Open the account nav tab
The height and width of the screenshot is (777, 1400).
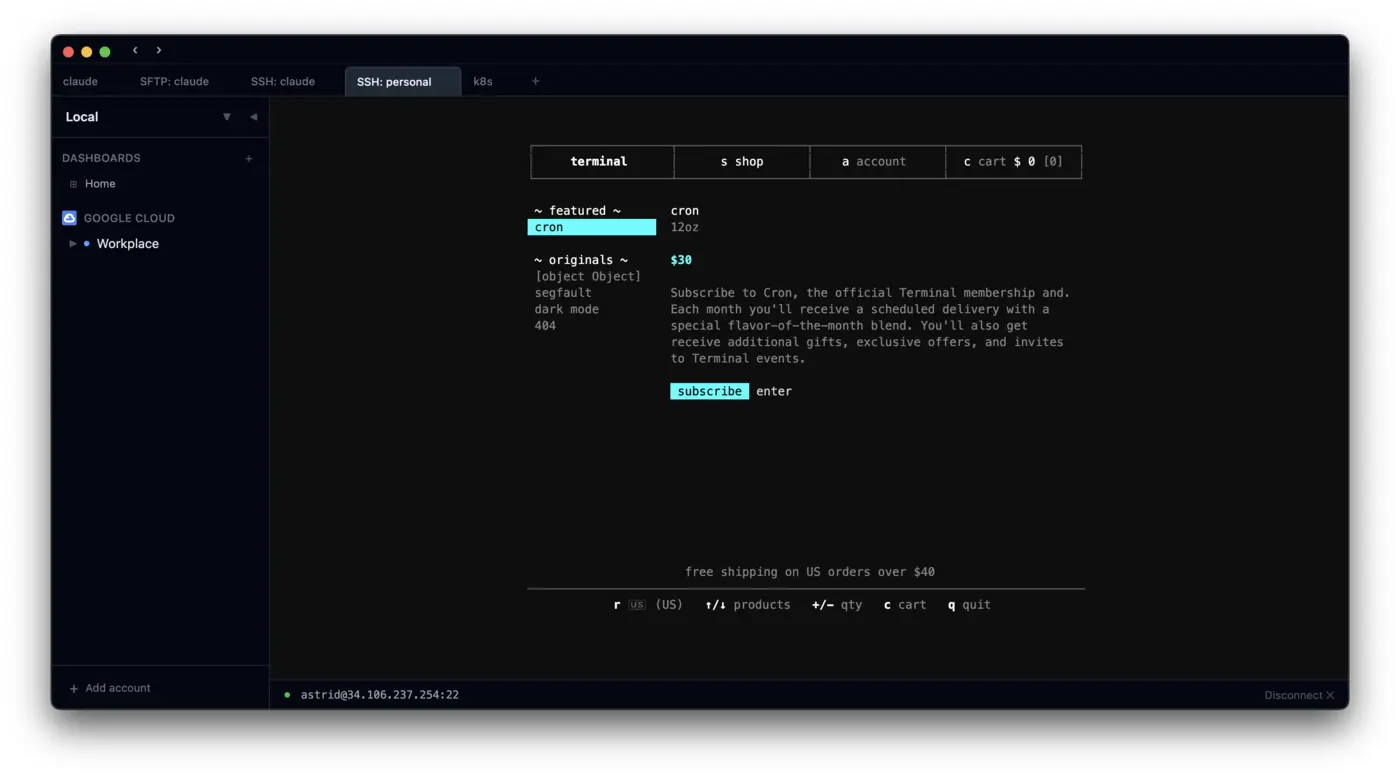(878, 161)
